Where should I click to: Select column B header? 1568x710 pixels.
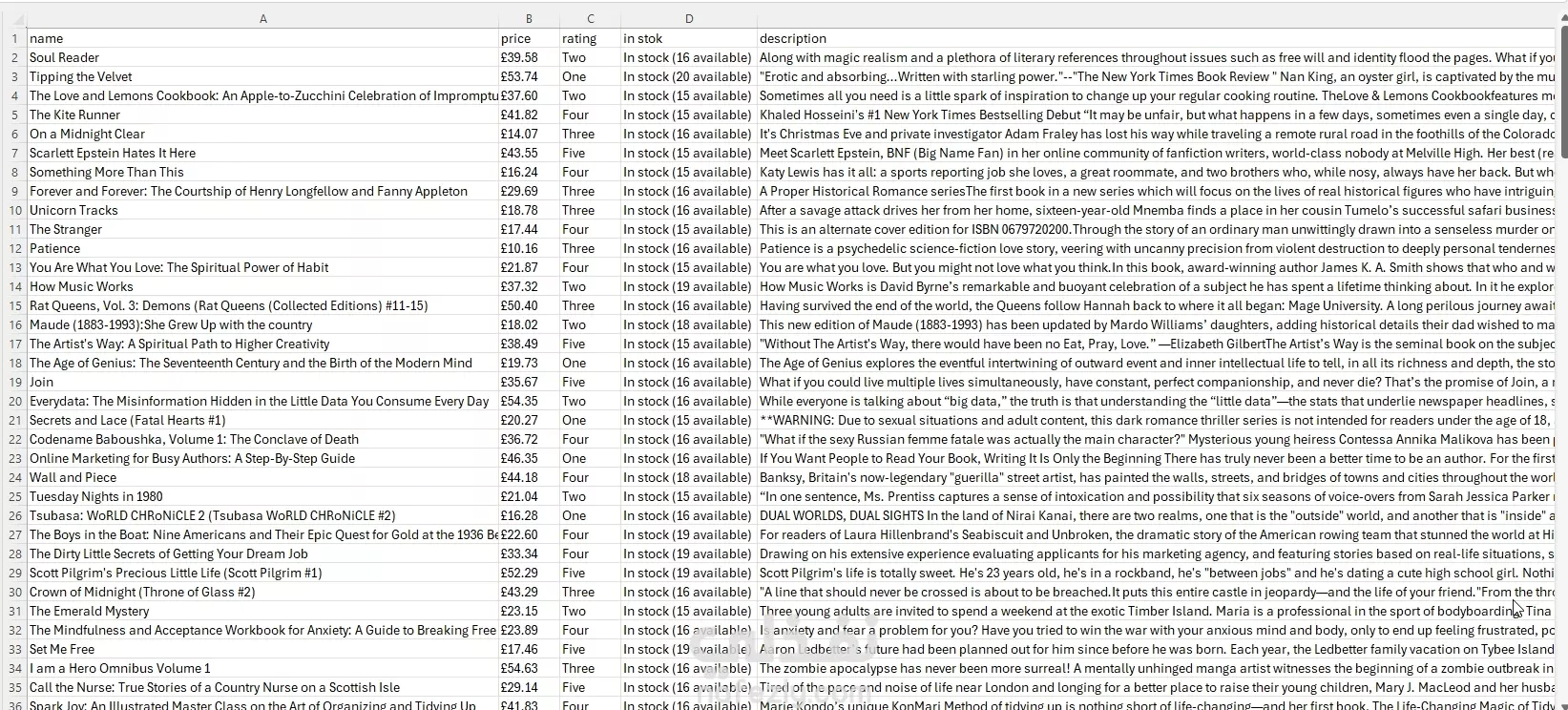(x=529, y=18)
